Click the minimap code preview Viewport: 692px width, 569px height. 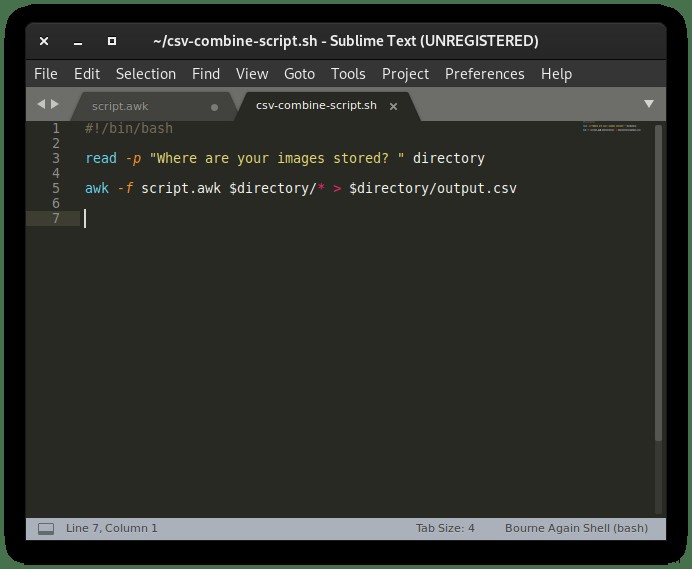pos(612,127)
